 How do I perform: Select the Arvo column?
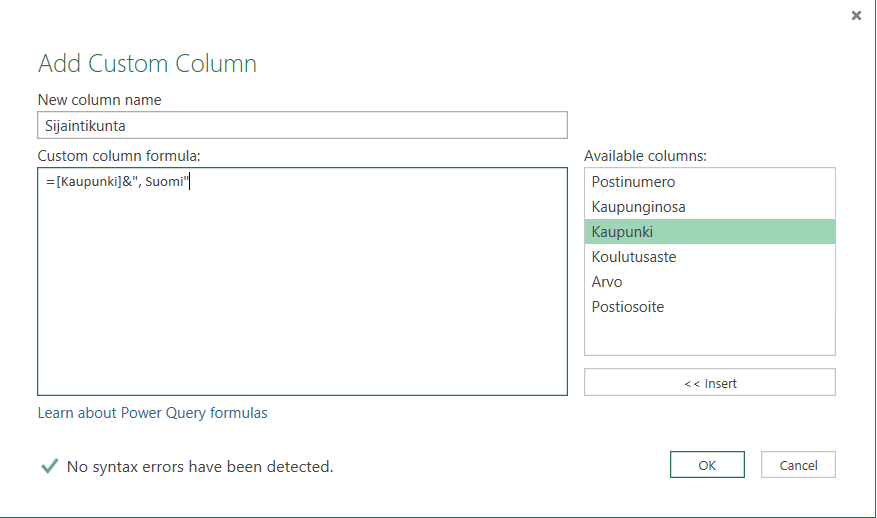pyautogui.click(x=607, y=282)
